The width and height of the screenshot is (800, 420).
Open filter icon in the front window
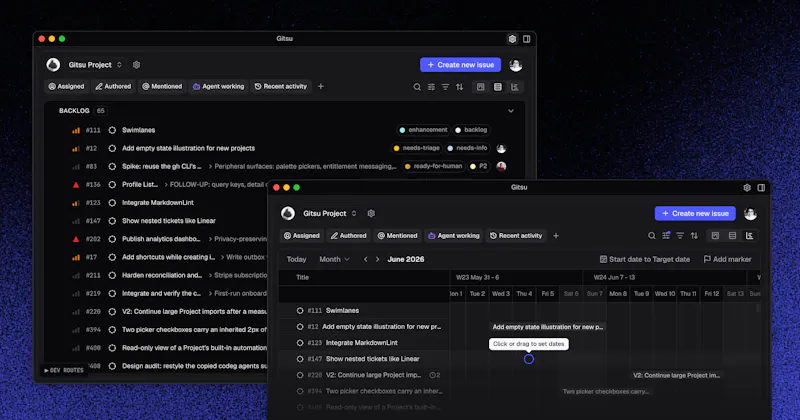click(680, 236)
